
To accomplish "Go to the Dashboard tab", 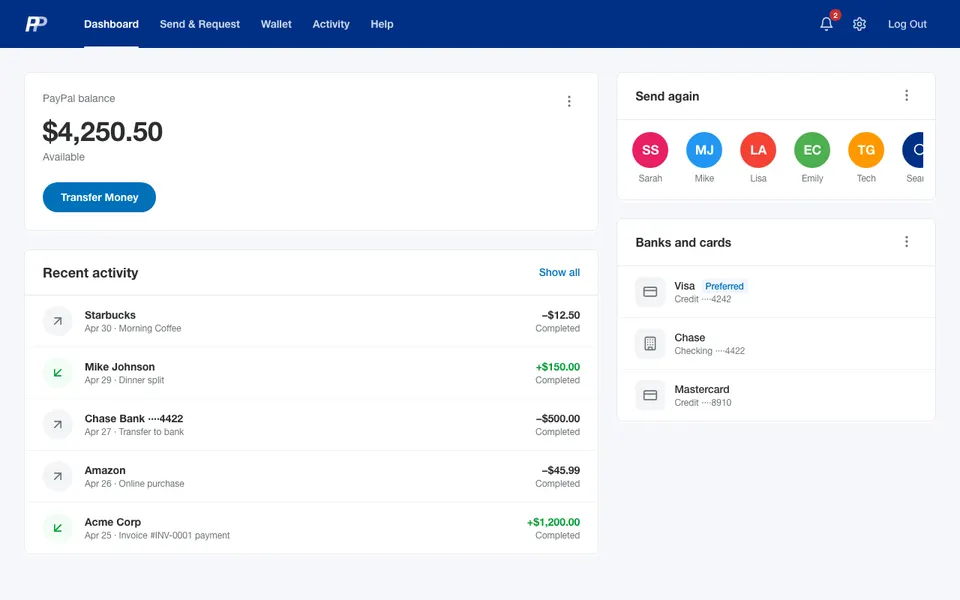I will tap(111, 24).
